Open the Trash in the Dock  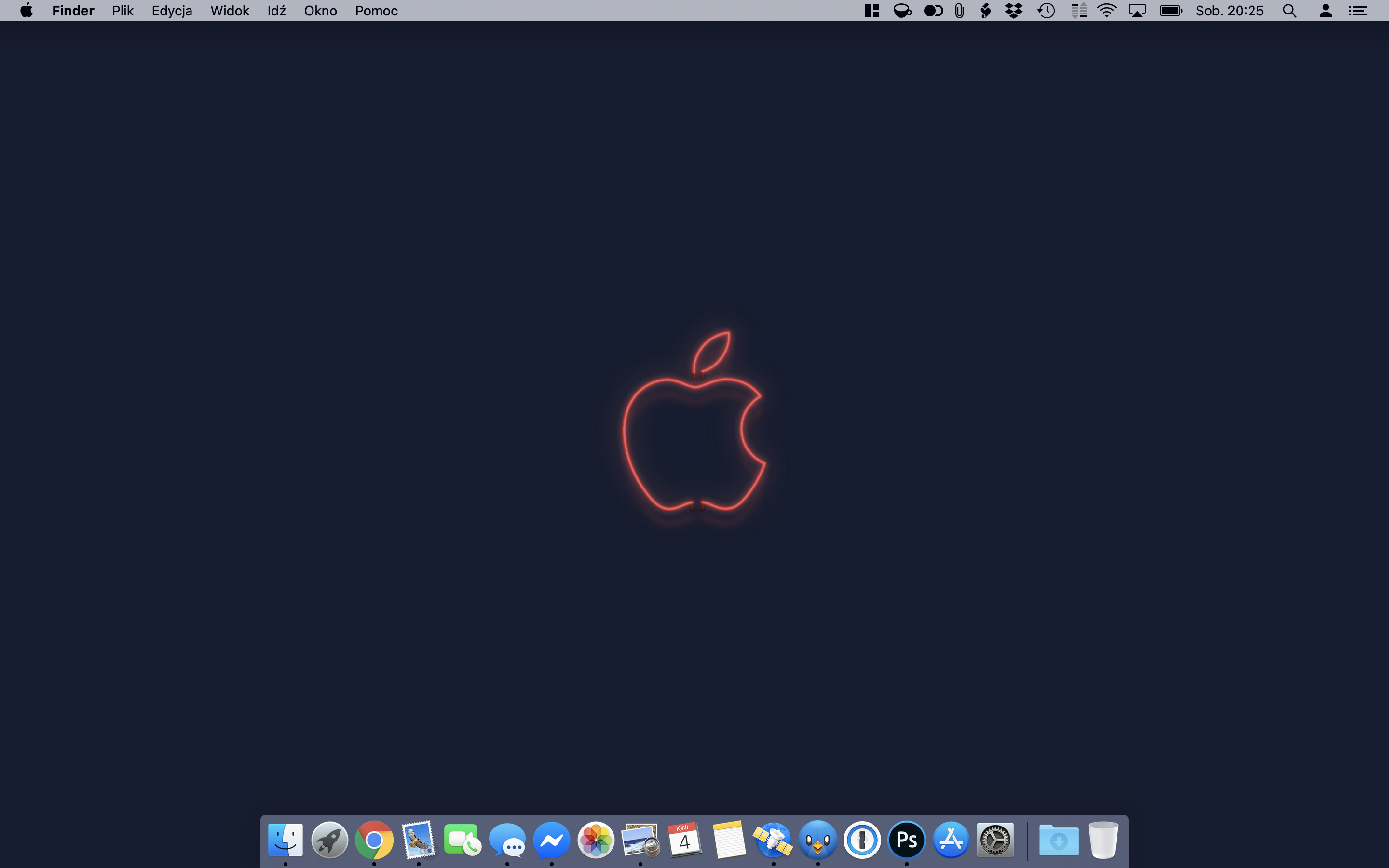click(x=1103, y=840)
